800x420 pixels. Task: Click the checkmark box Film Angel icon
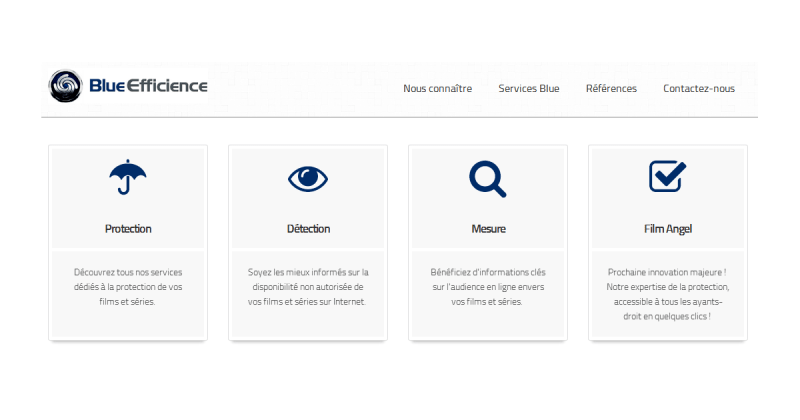pyautogui.click(x=667, y=176)
